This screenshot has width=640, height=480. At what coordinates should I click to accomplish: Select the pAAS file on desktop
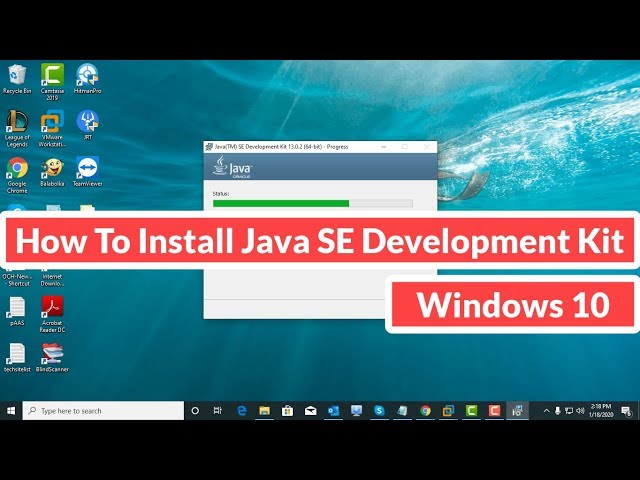pos(17,311)
